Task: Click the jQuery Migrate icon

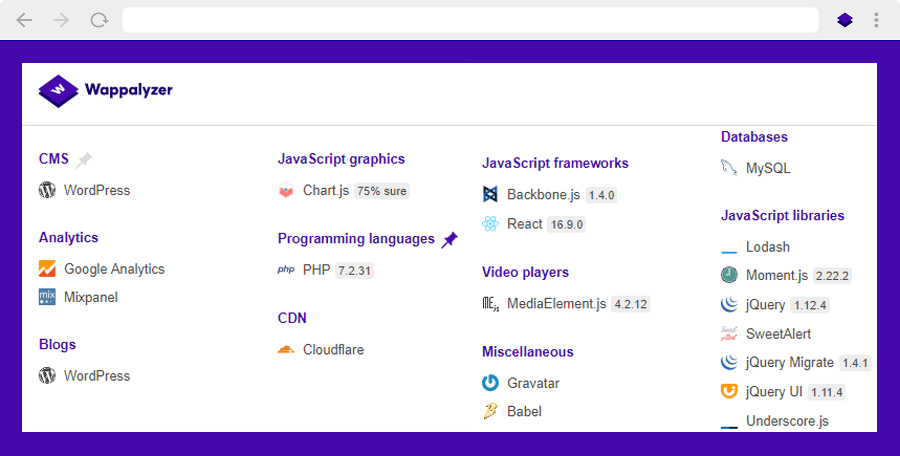Action: (x=729, y=362)
